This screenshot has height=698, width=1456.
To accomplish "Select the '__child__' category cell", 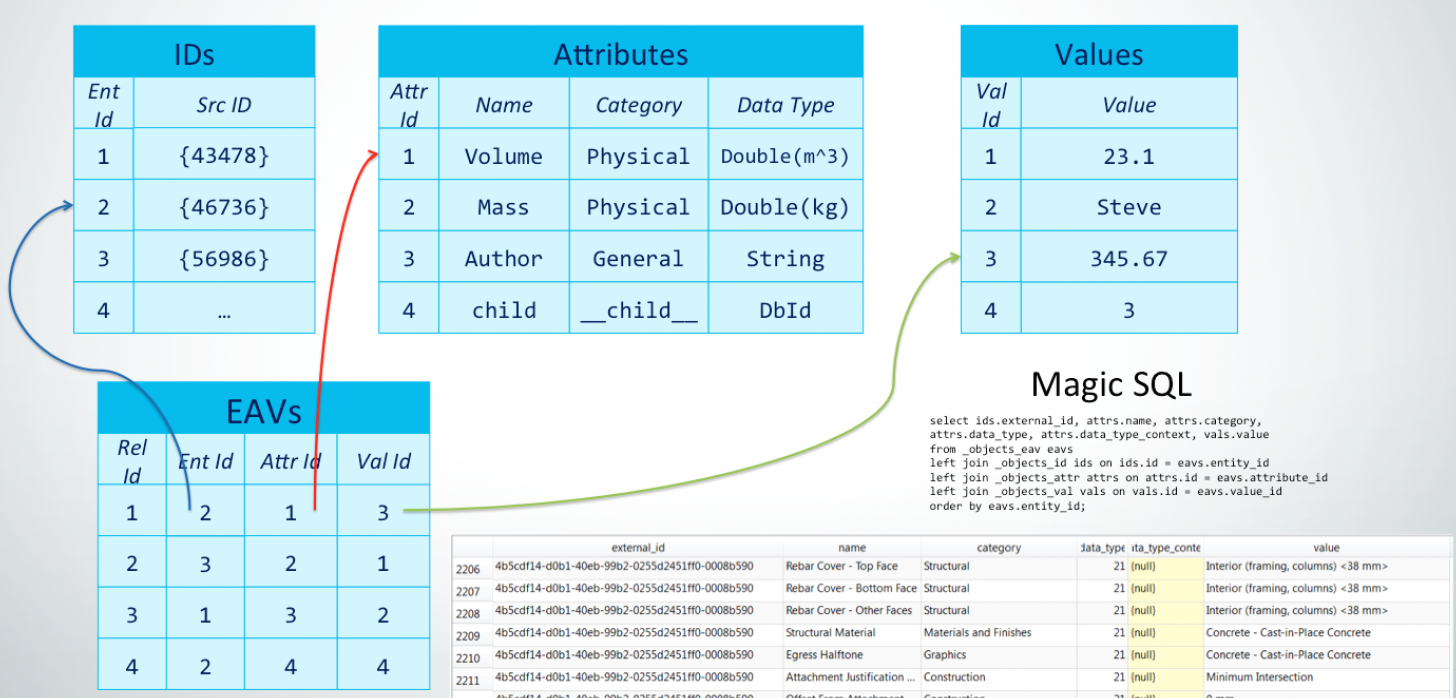I will point(638,310).
